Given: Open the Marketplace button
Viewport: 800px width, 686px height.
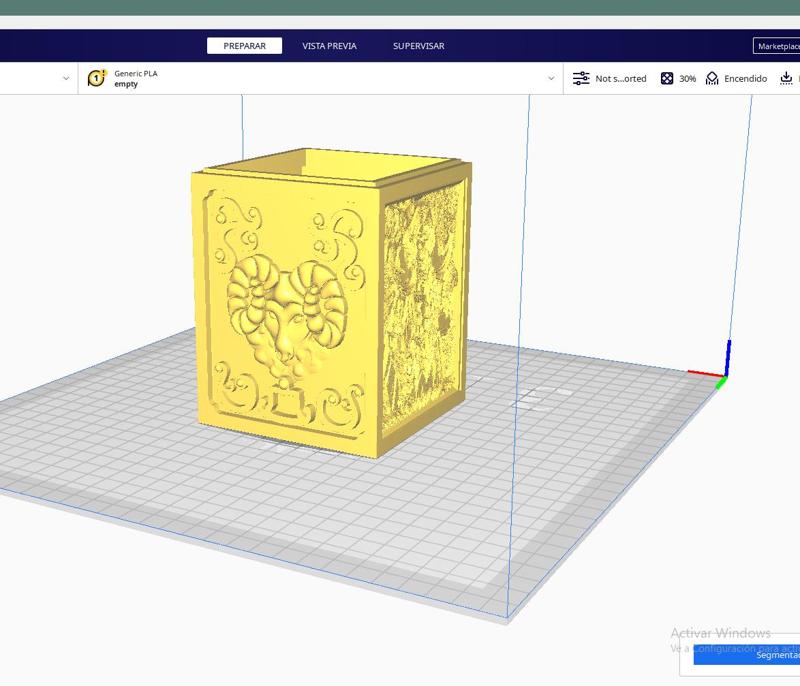Looking at the screenshot, I should 777,46.
